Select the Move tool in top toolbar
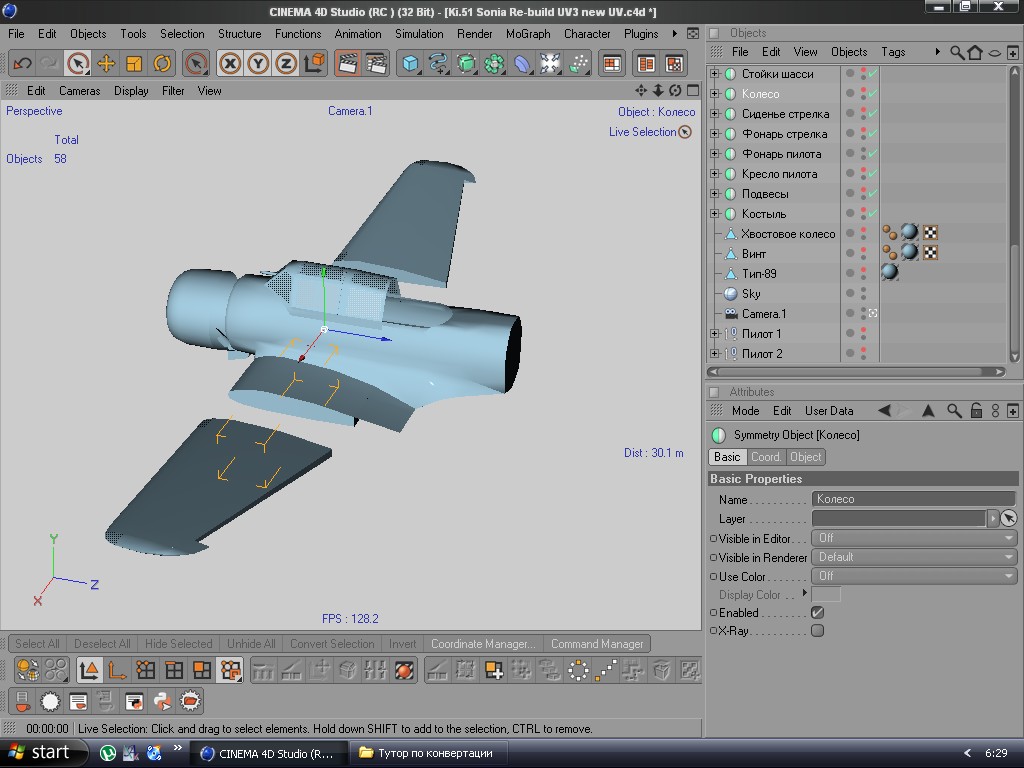Image resolution: width=1024 pixels, height=768 pixels. 106,64
